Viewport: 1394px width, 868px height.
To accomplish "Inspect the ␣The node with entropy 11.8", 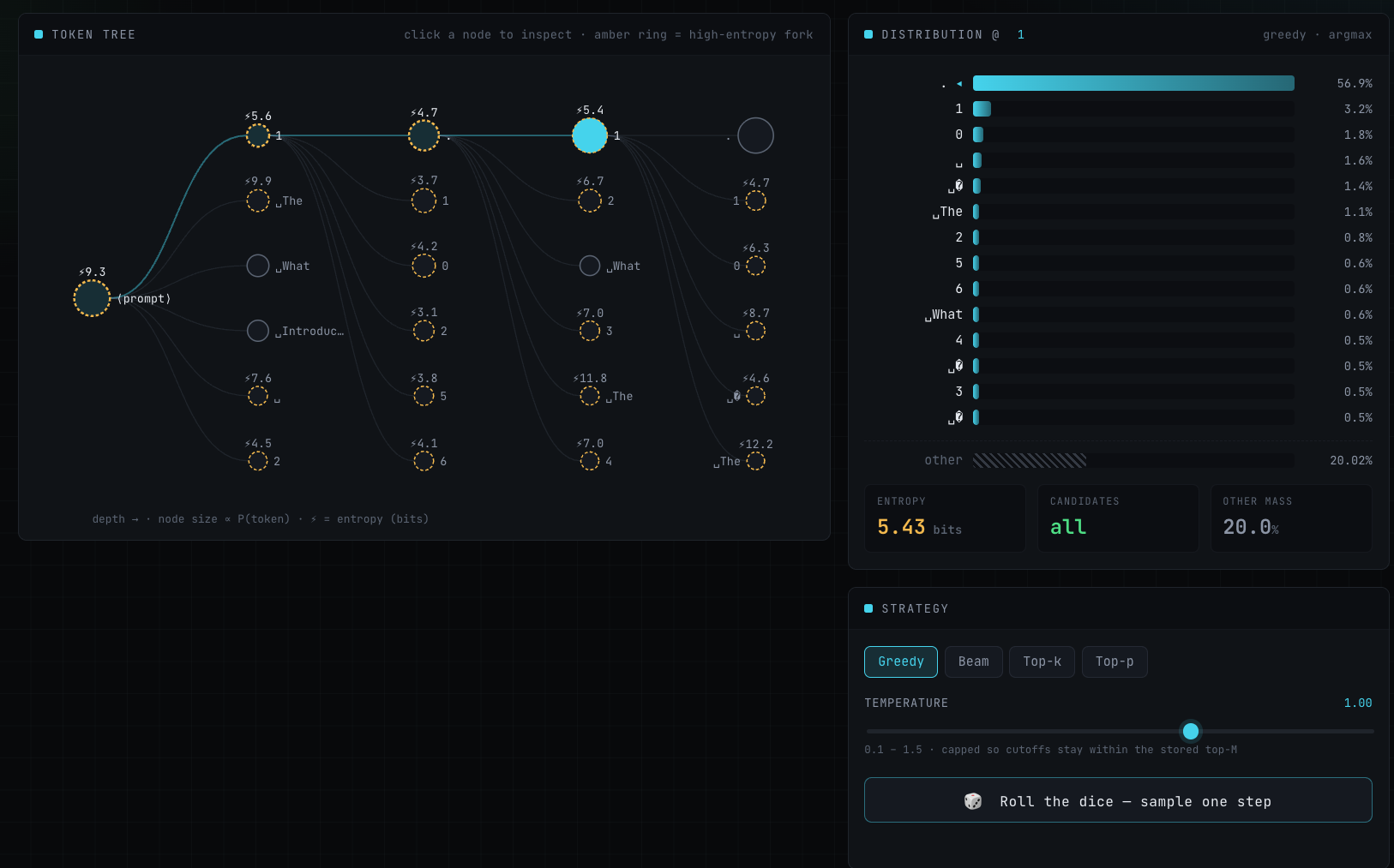I will (590, 396).
